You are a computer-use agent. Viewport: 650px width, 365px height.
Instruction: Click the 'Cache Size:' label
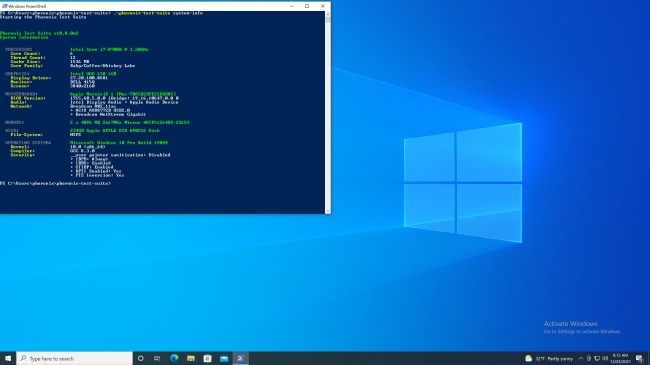click(x=25, y=61)
